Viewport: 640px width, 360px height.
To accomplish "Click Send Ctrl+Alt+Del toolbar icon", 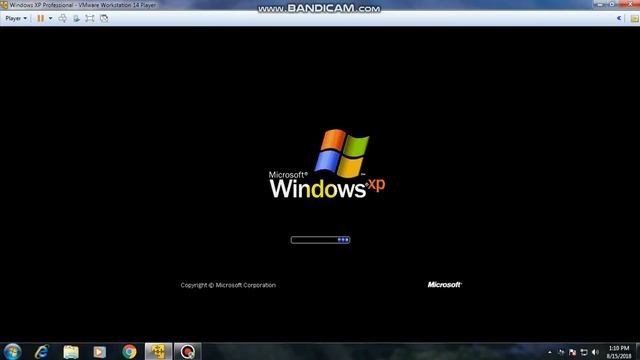I will [x=62, y=18].
